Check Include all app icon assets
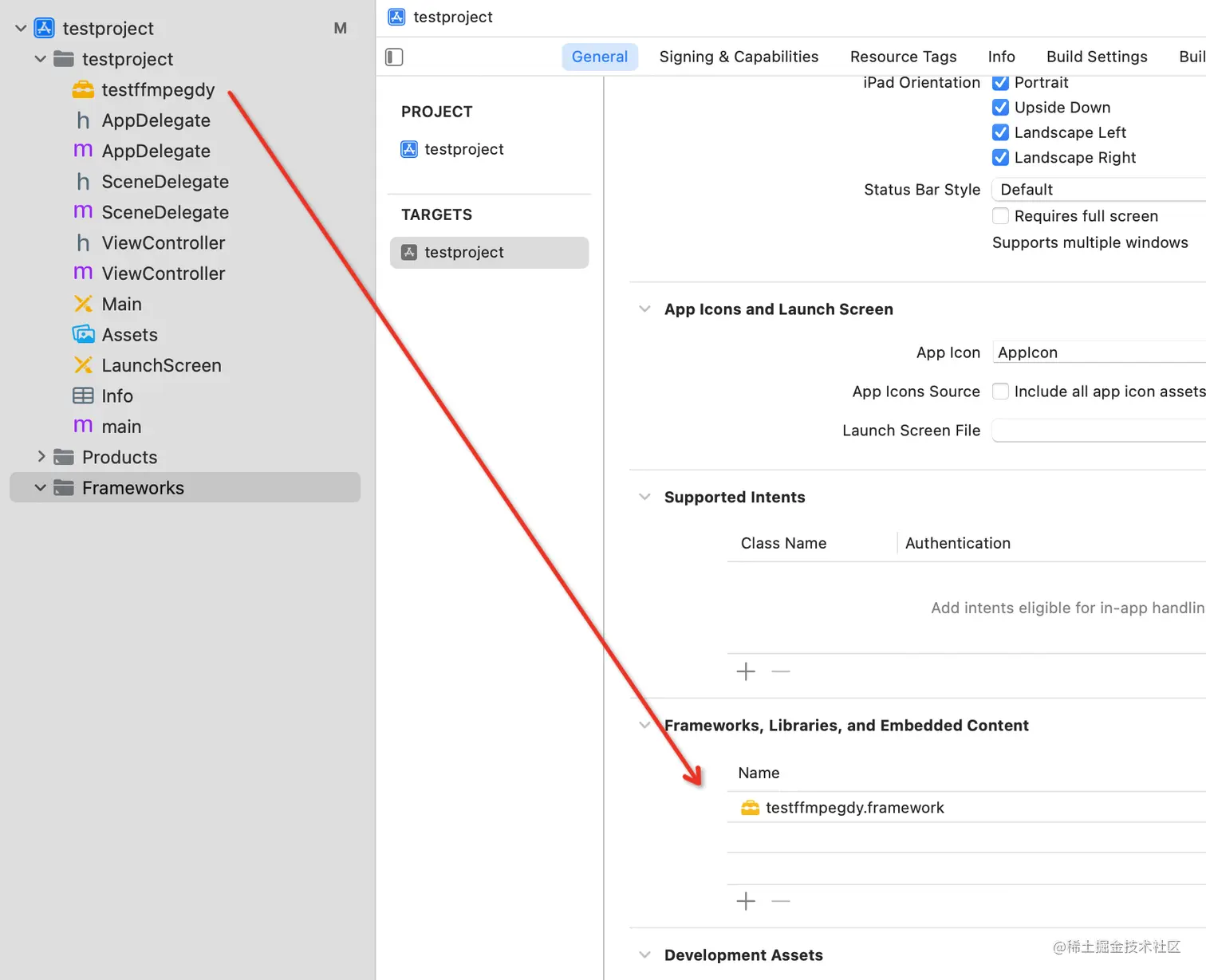The width and height of the screenshot is (1206, 980). coord(1000,392)
